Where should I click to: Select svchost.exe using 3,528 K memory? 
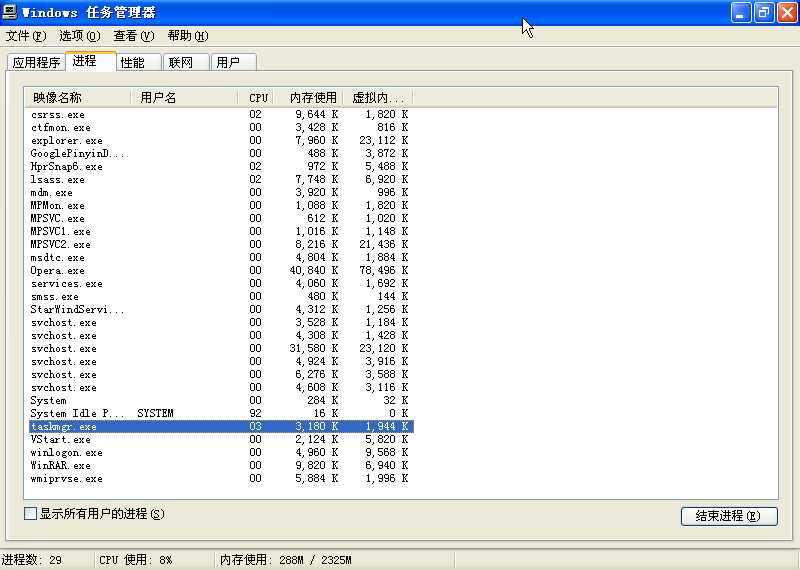221,323
